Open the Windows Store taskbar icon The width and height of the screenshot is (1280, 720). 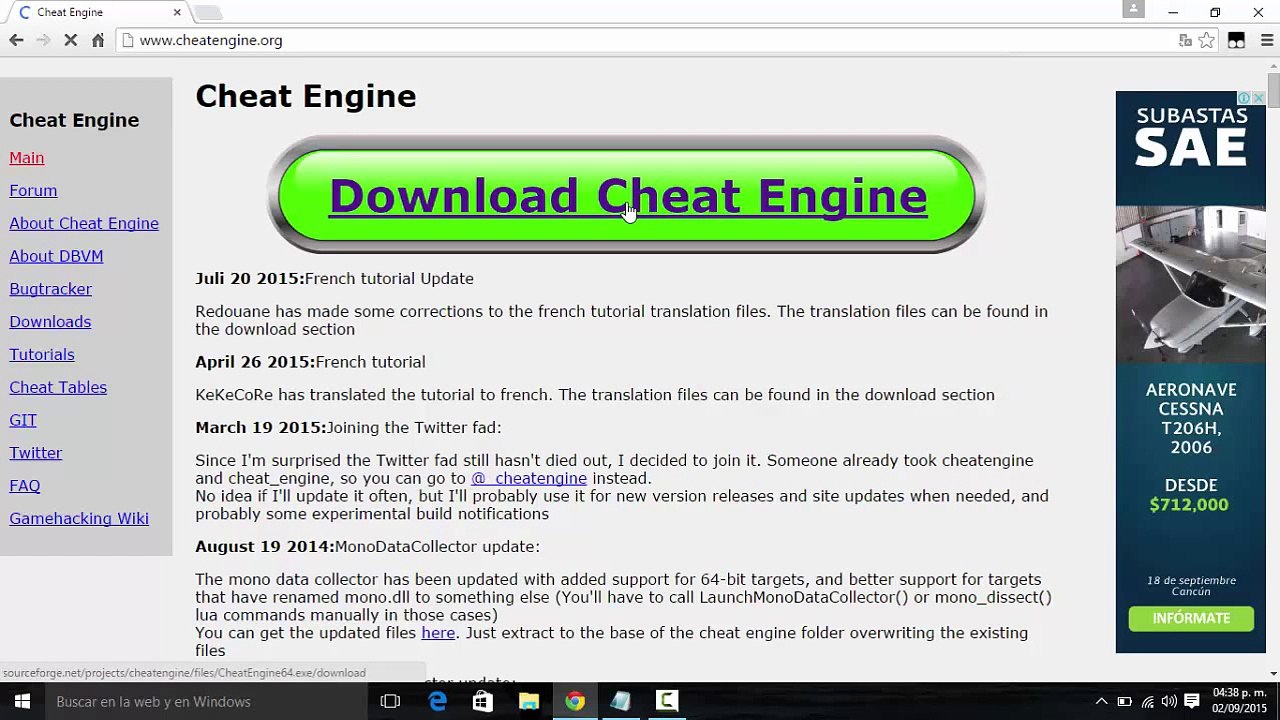tap(483, 701)
